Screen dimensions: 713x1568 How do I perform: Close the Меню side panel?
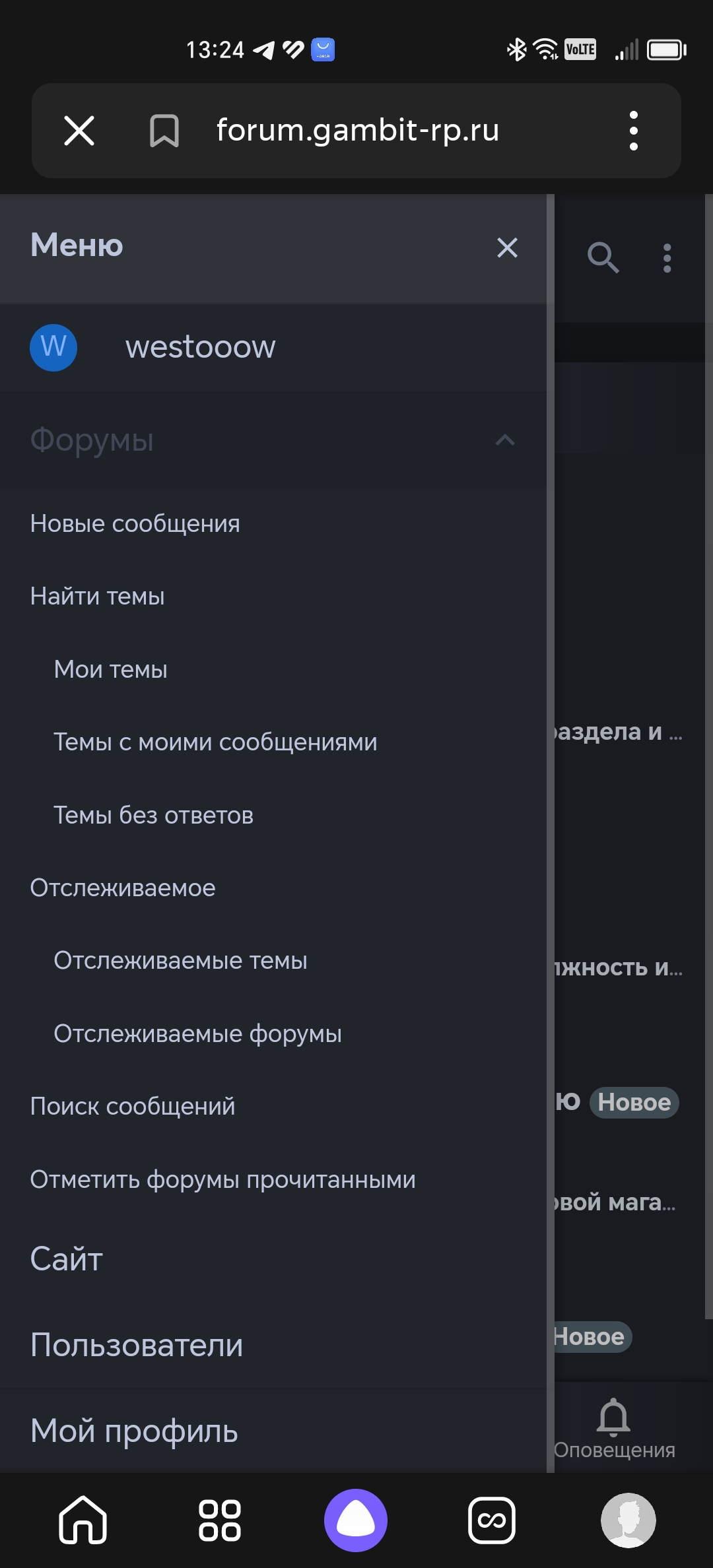[x=507, y=247]
